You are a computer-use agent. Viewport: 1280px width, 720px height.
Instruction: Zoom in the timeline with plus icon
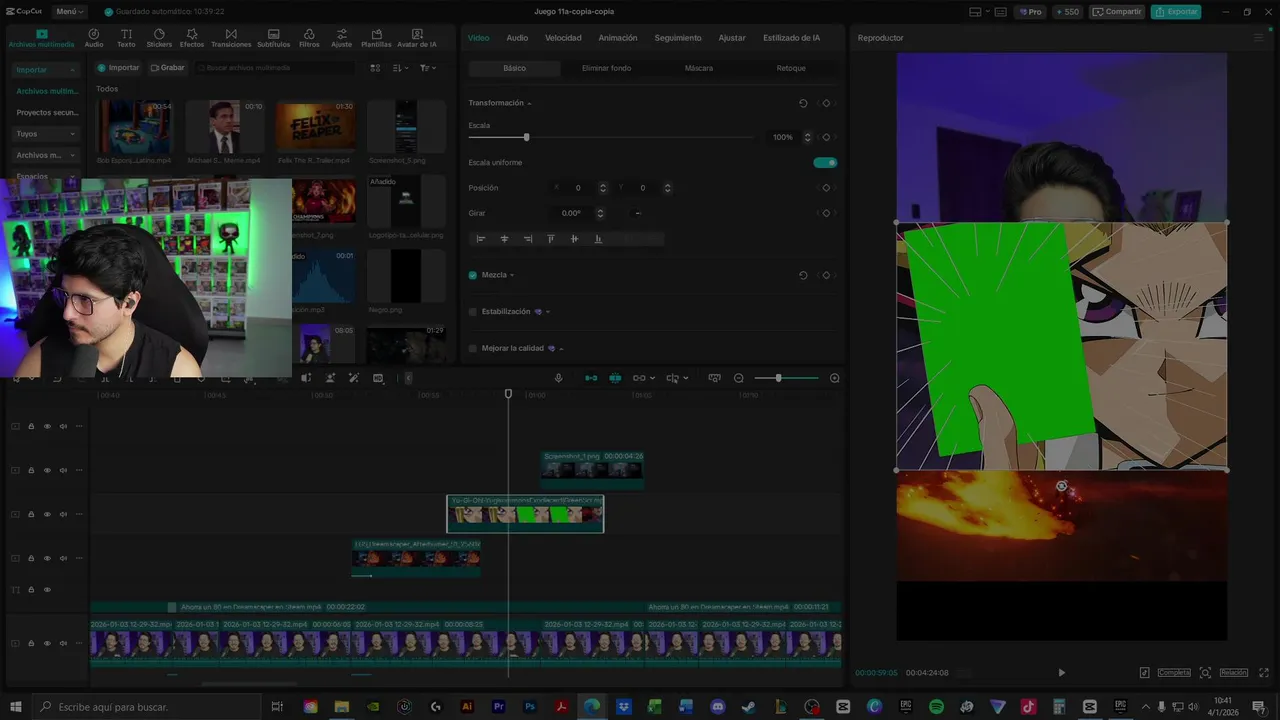[835, 378]
